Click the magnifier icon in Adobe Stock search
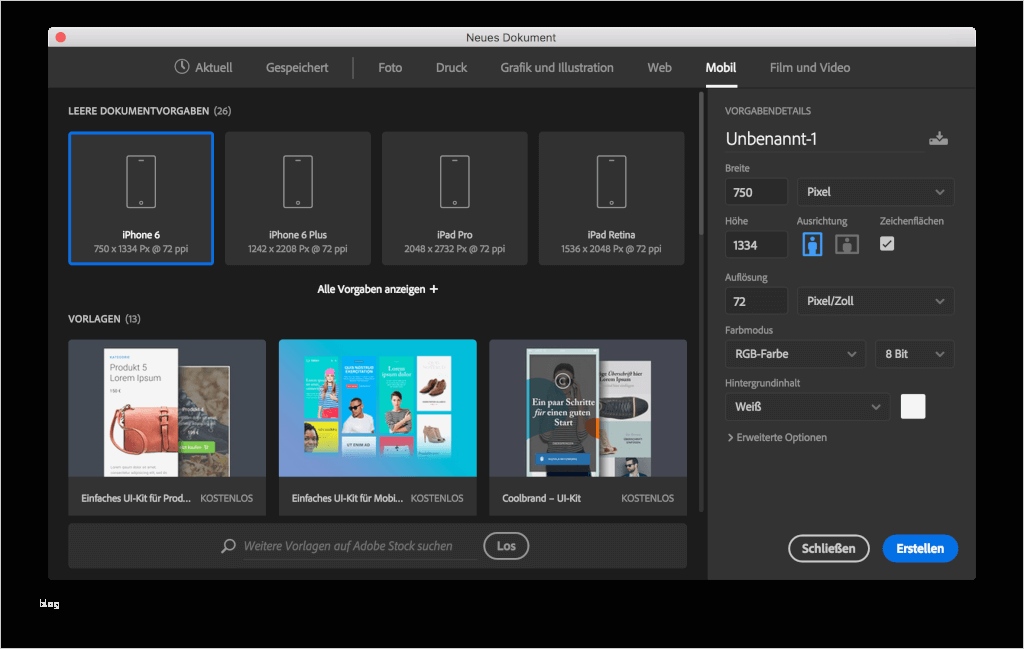The image size is (1024, 649). coord(228,546)
